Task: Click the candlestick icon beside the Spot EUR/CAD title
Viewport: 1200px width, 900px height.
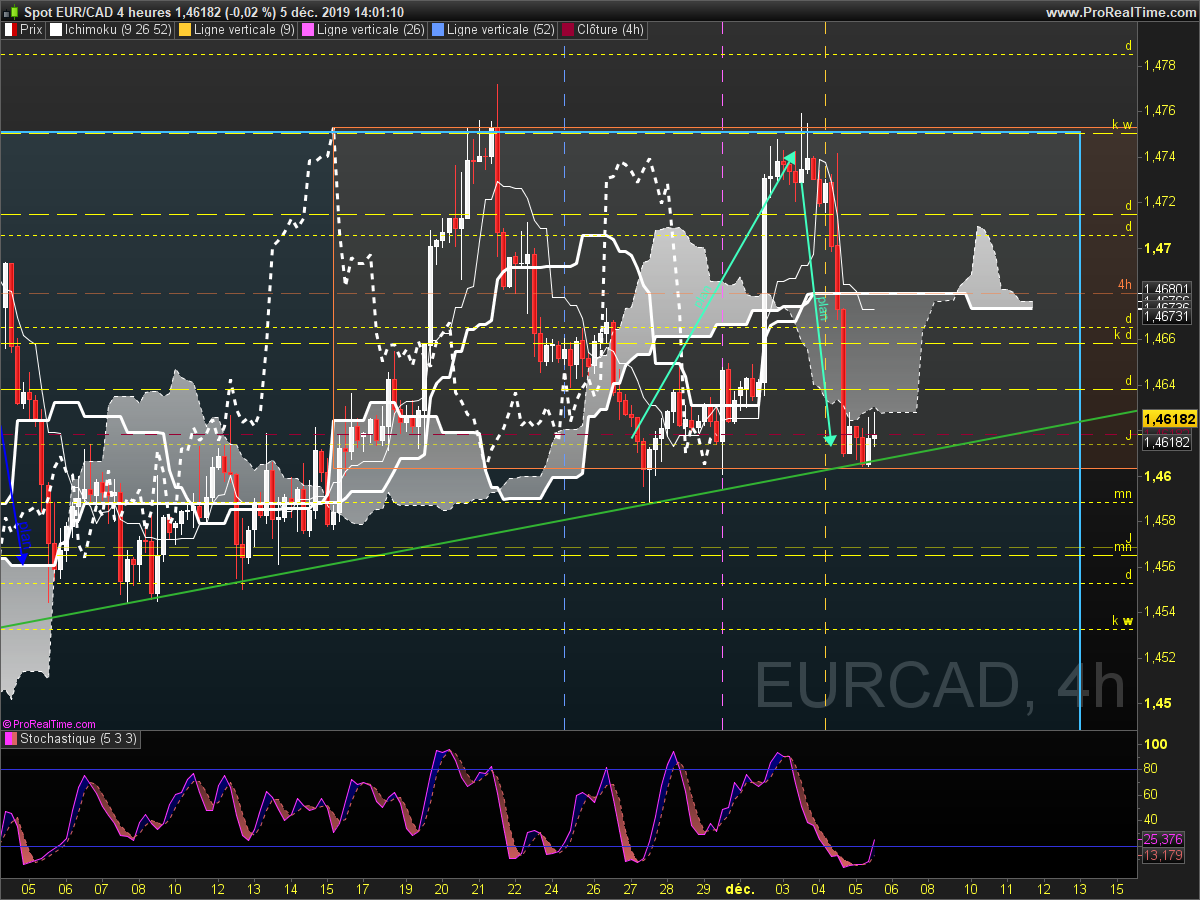Action: [11, 11]
